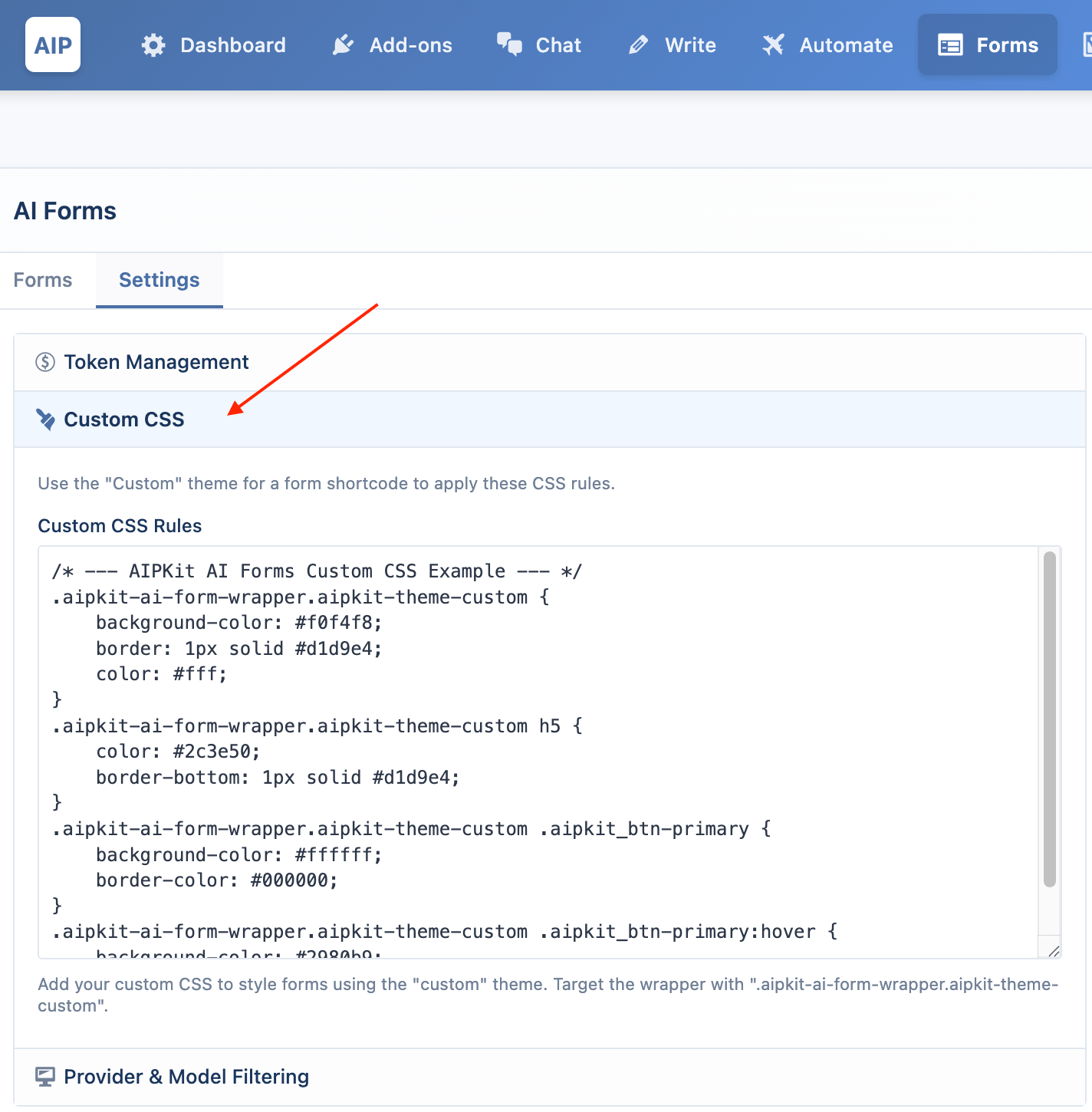Viewport: 1092px width, 1112px height.
Task: Expand Provider & Model Filtering section
Action: pyautogui.click(x=549, y=1077)
